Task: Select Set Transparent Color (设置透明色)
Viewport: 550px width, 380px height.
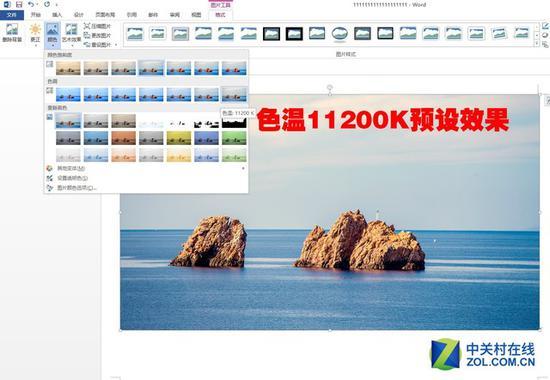Action: [146, 178]
